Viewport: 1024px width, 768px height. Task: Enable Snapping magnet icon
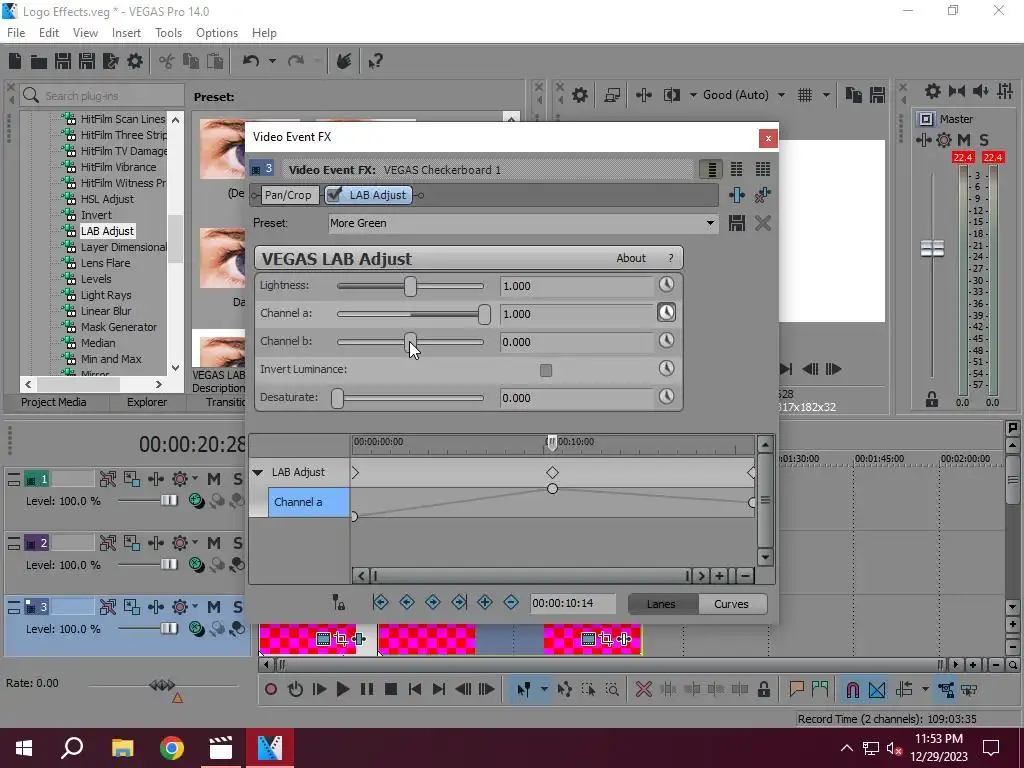pyautogui.click(x=852, y=689)
